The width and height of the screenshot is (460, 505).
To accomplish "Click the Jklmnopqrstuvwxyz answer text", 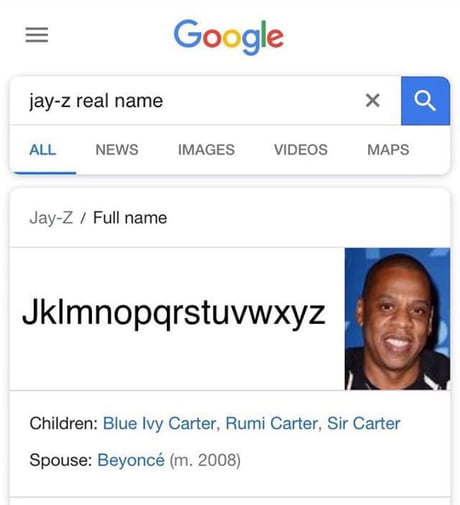I will [x=174, y=313].
